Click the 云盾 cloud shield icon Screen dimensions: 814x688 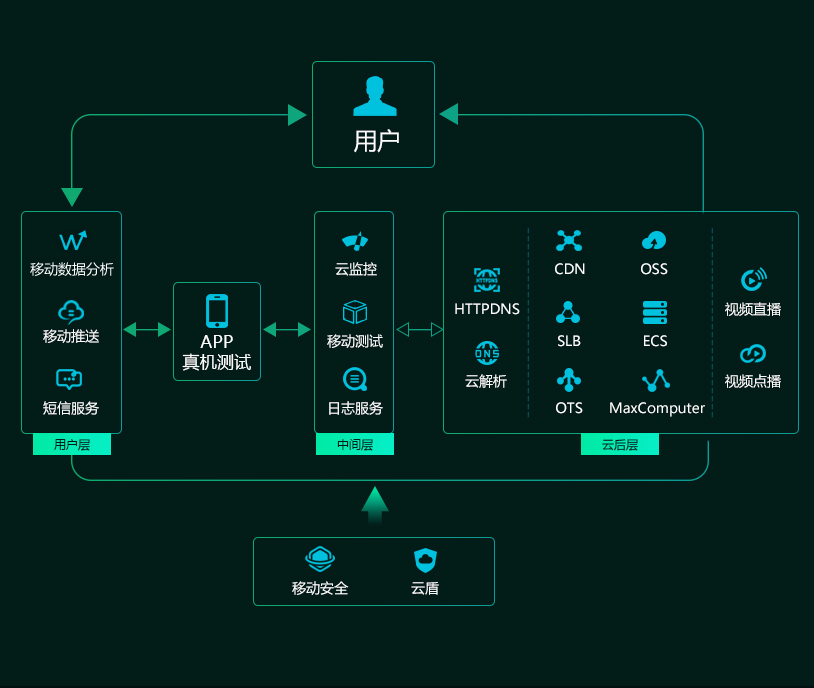[425, 560]
